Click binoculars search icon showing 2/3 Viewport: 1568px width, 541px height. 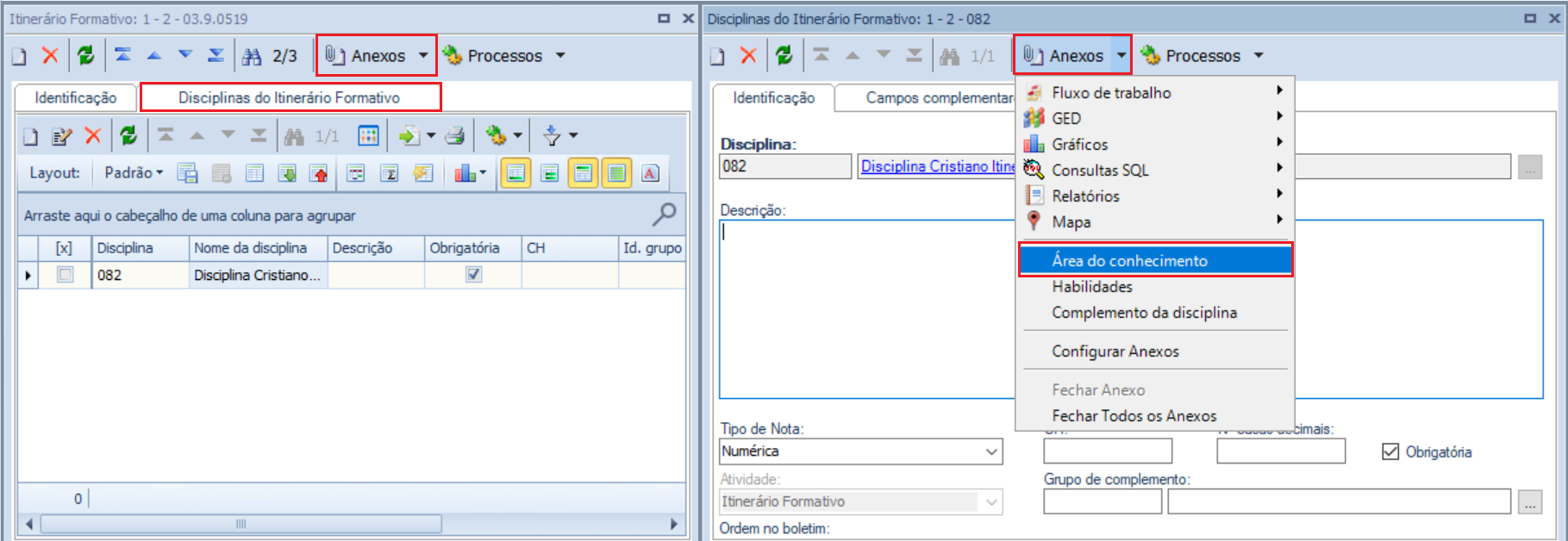(x=252, y=57)
